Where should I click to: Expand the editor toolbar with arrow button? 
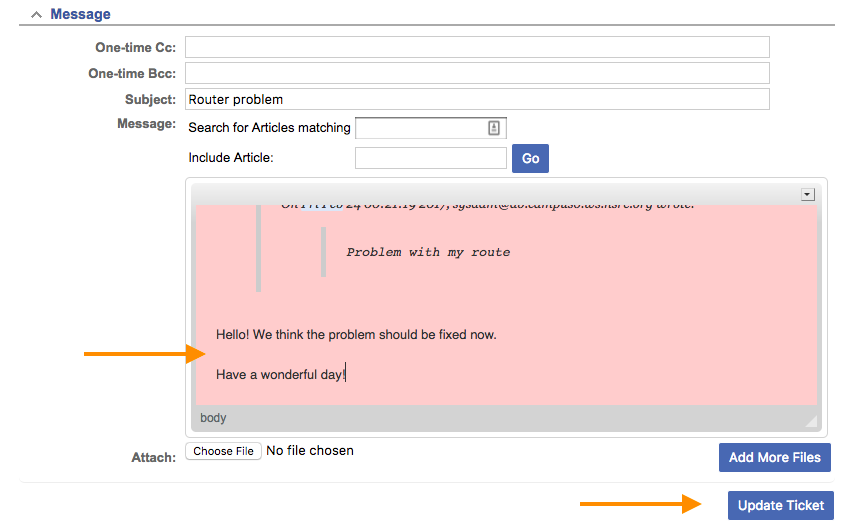click(807, 194)
